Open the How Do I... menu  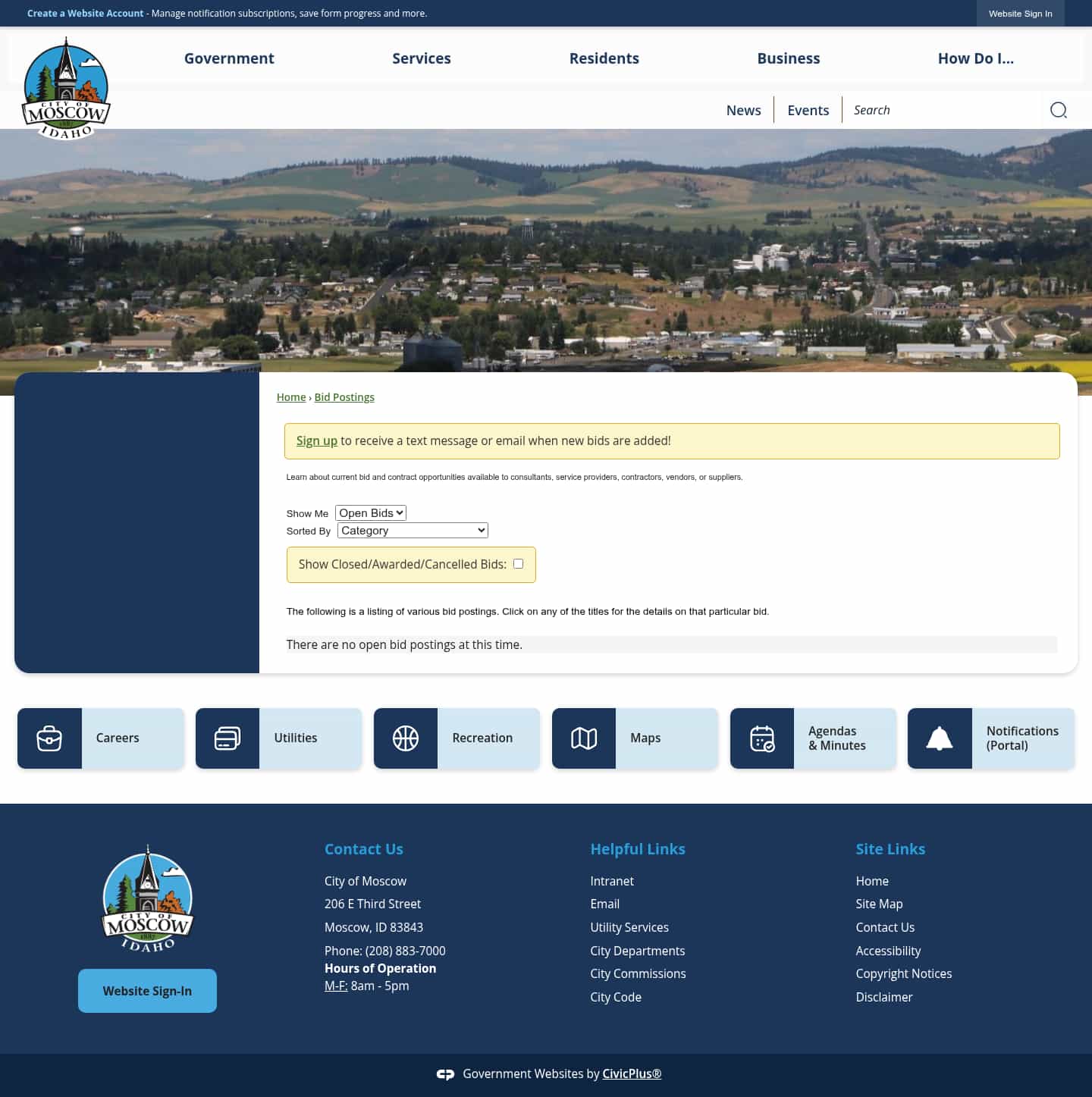[976, 58]
